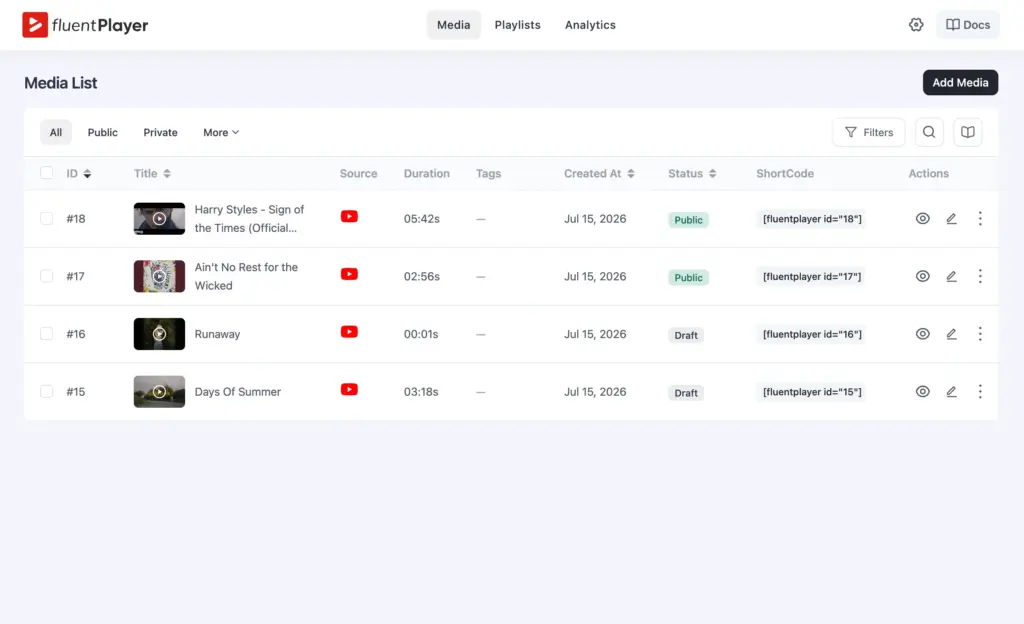1024x624 pixels.
Task: Play the Days Of Summer thumbnail
Action: [159, 392]
